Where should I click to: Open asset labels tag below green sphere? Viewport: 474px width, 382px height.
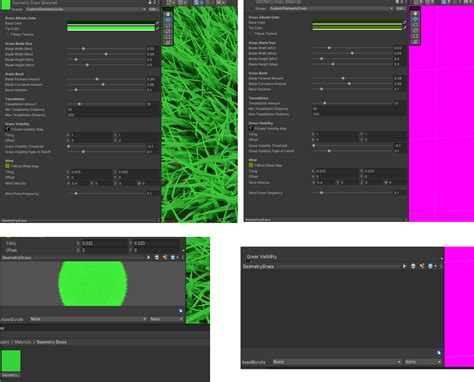(x=180, y=310)
